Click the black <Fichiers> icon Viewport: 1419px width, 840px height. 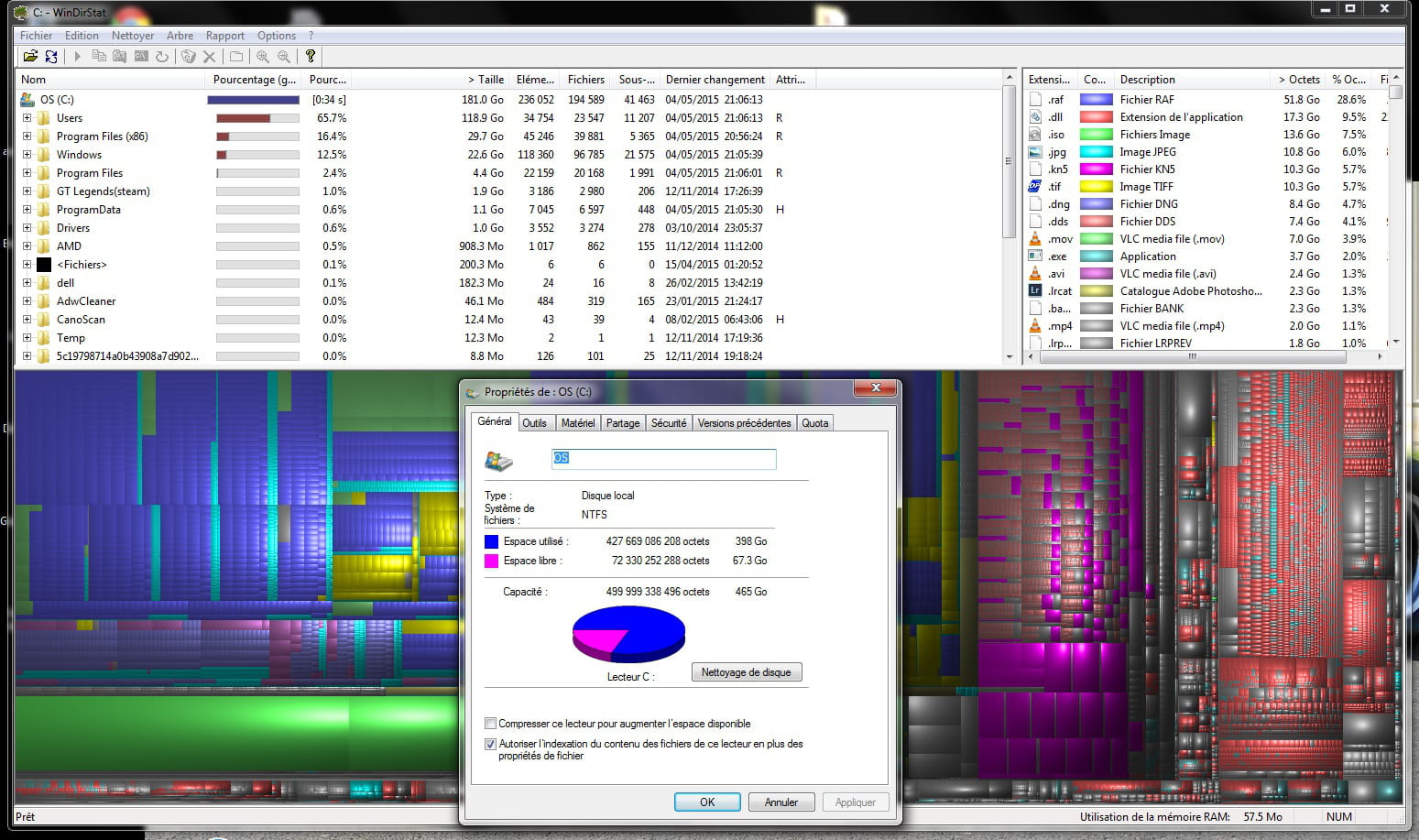click(x=43, y=264)
